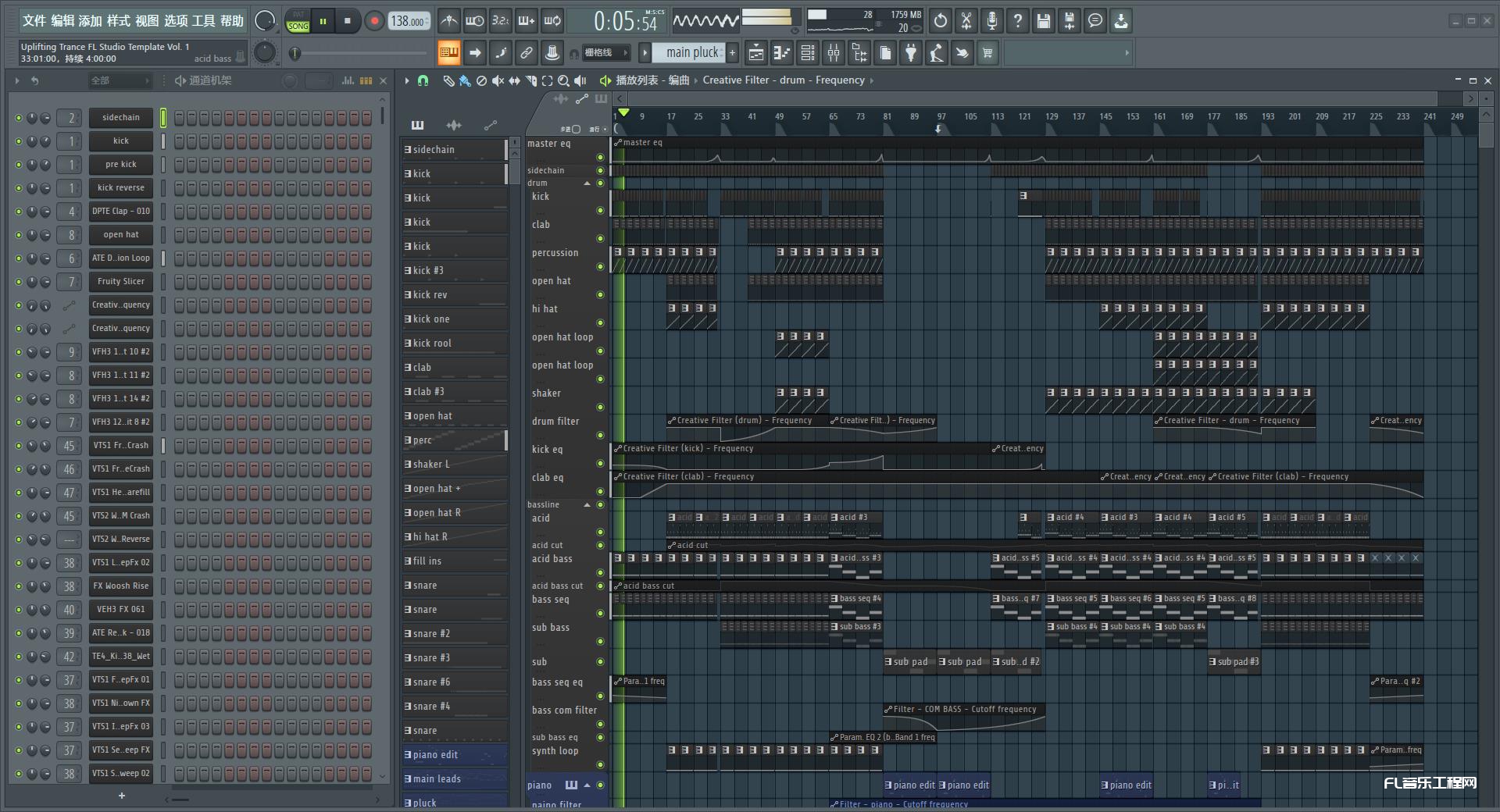Viewport: 1500px width, 812px height.
Task: Open the main pluck pattern selector
Action: point(690,53)
